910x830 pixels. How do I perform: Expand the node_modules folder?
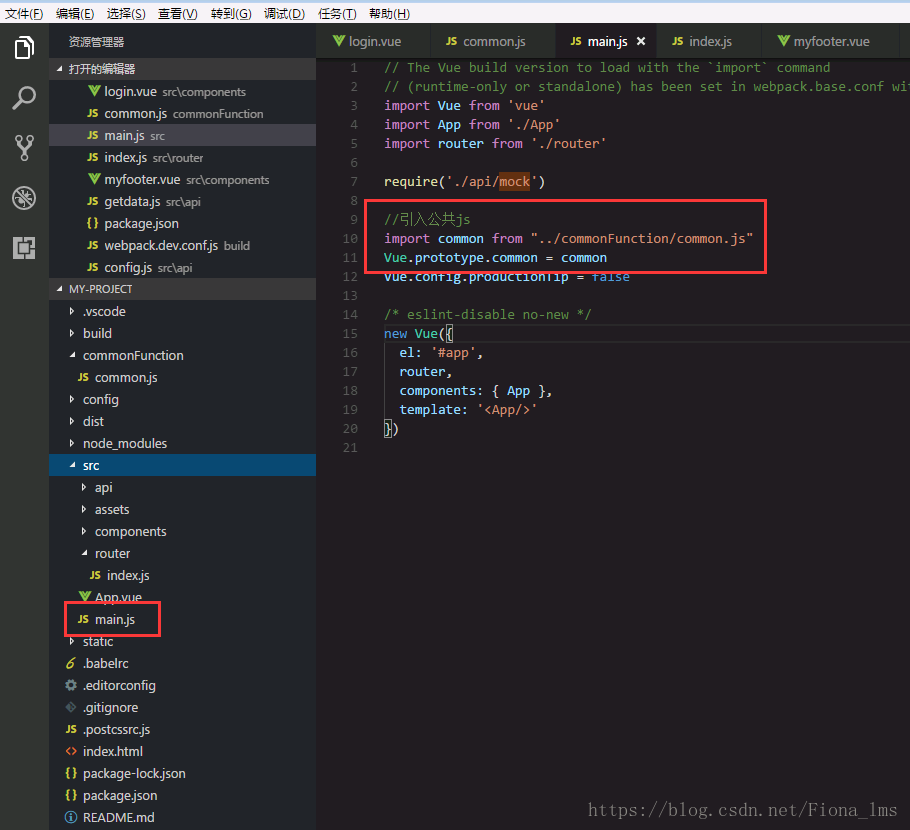(x=71, y=443)
